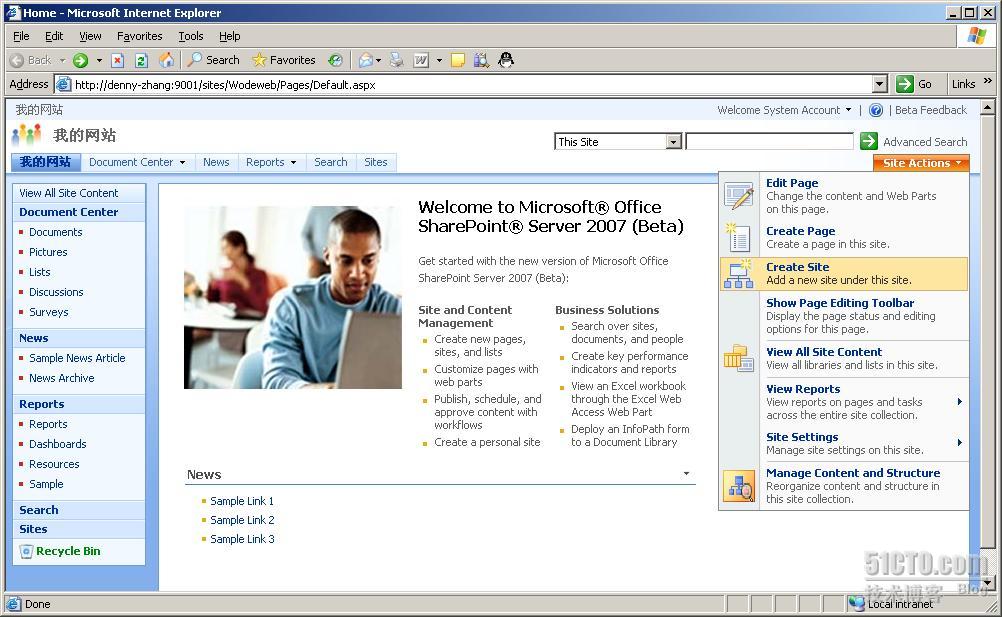Click the Create Page document icon

(x=739, y=238)
